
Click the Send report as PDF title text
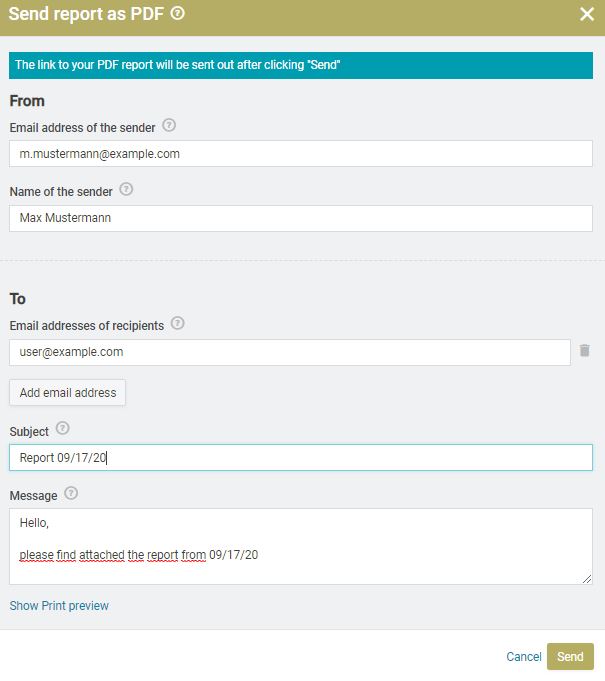[86, 14]
